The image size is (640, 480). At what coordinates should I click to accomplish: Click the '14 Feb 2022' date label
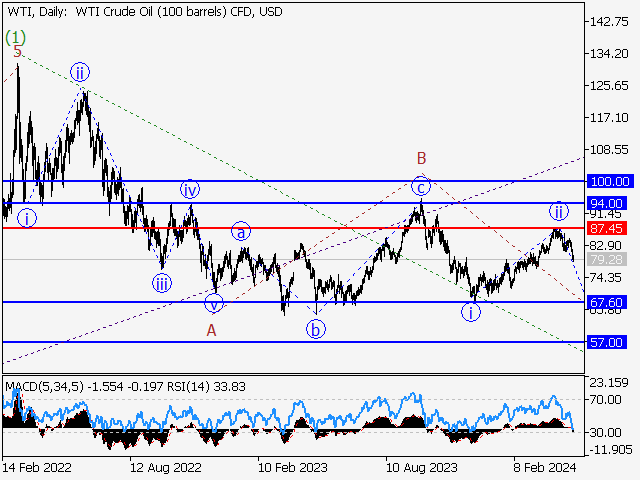tap(37, 467)
